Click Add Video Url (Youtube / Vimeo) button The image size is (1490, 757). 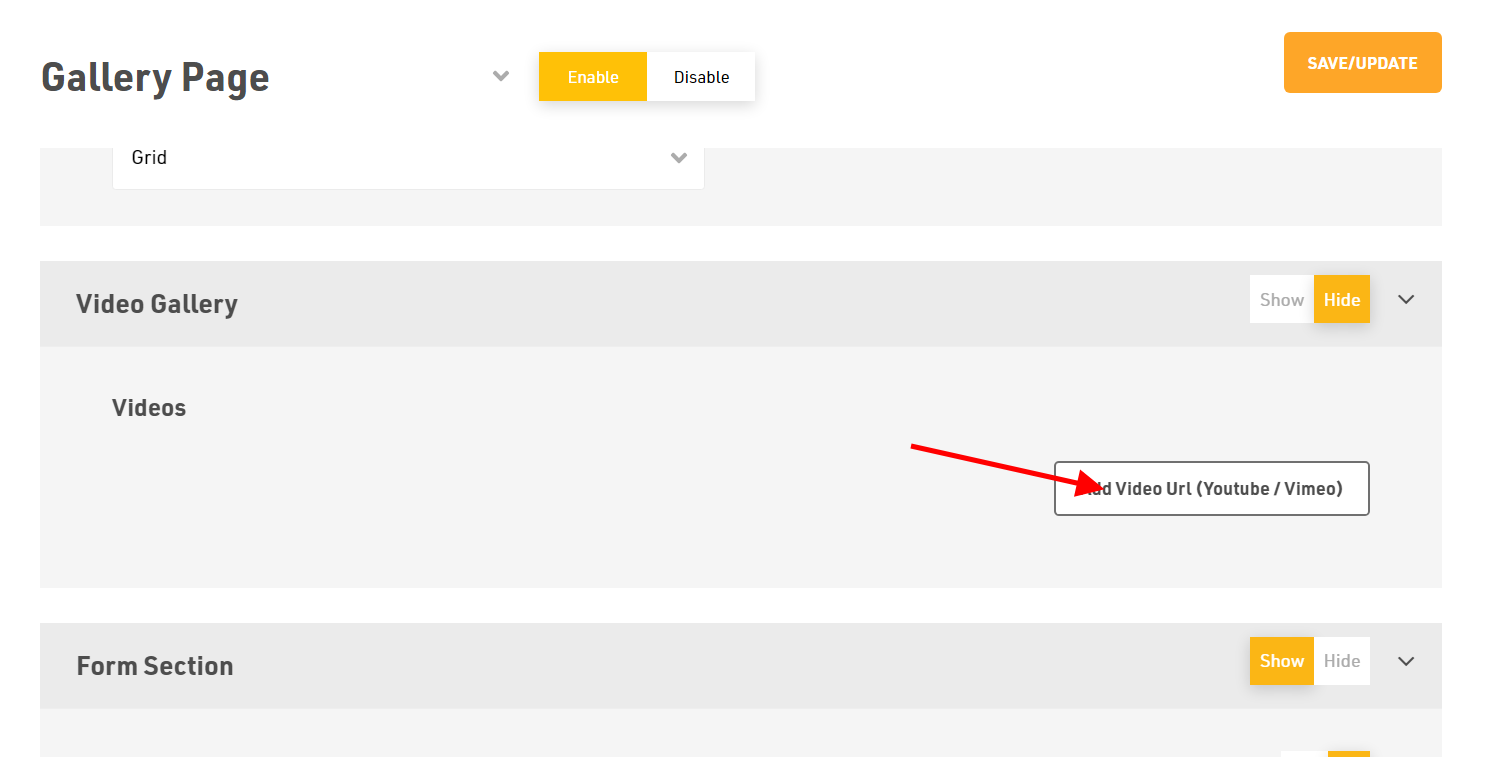pyautogui.click(x=1211, y=489)
